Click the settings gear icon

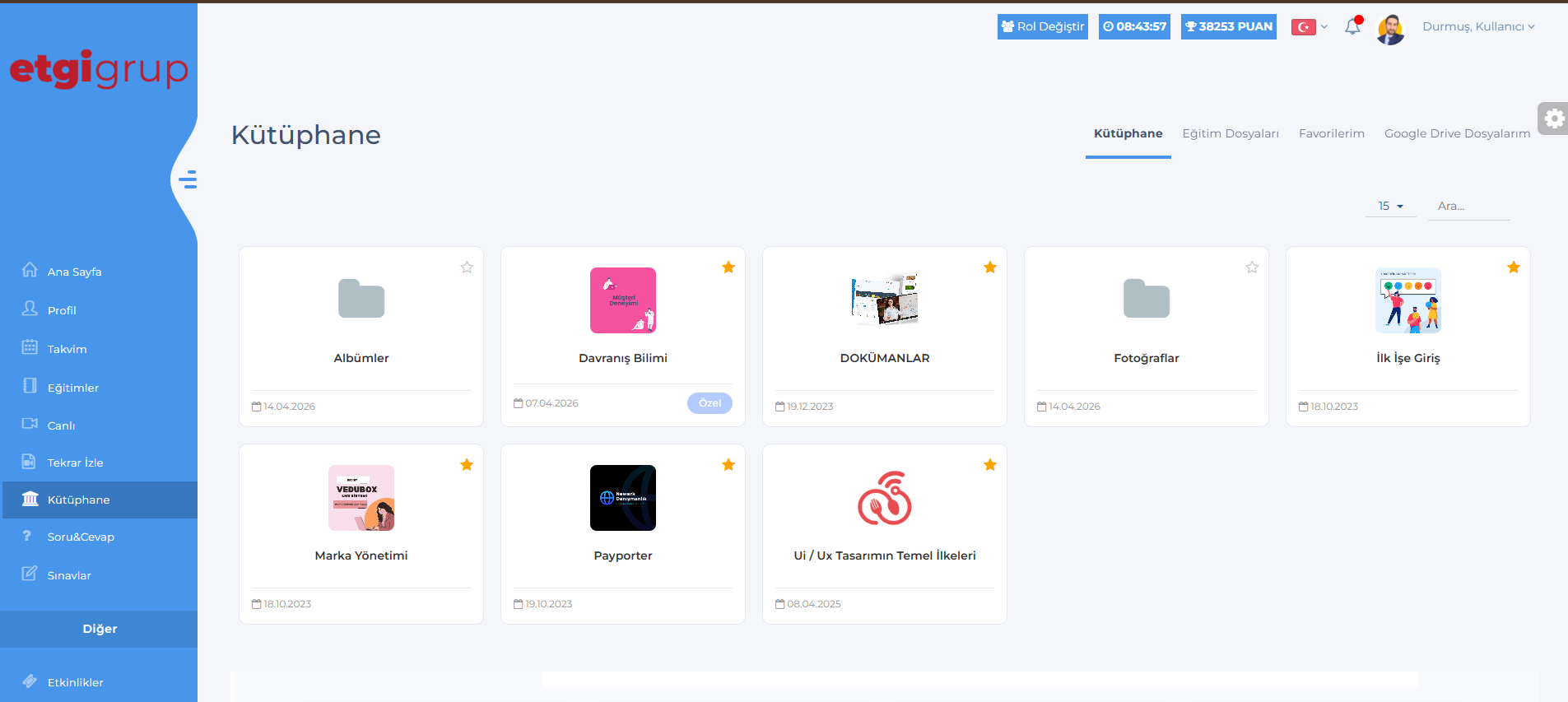(x=1553, y=119)
